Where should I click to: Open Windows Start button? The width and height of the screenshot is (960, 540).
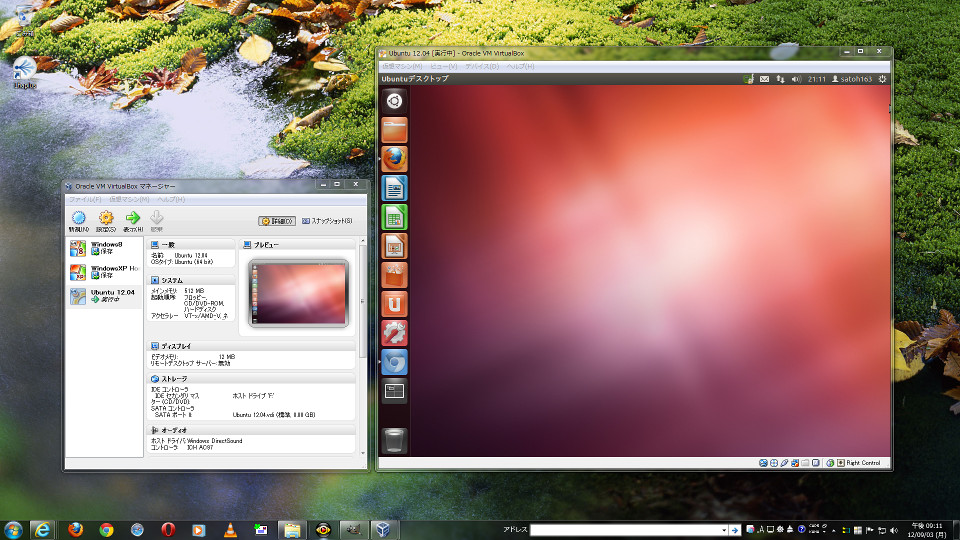pyautogui.click(x=13, y=530)
